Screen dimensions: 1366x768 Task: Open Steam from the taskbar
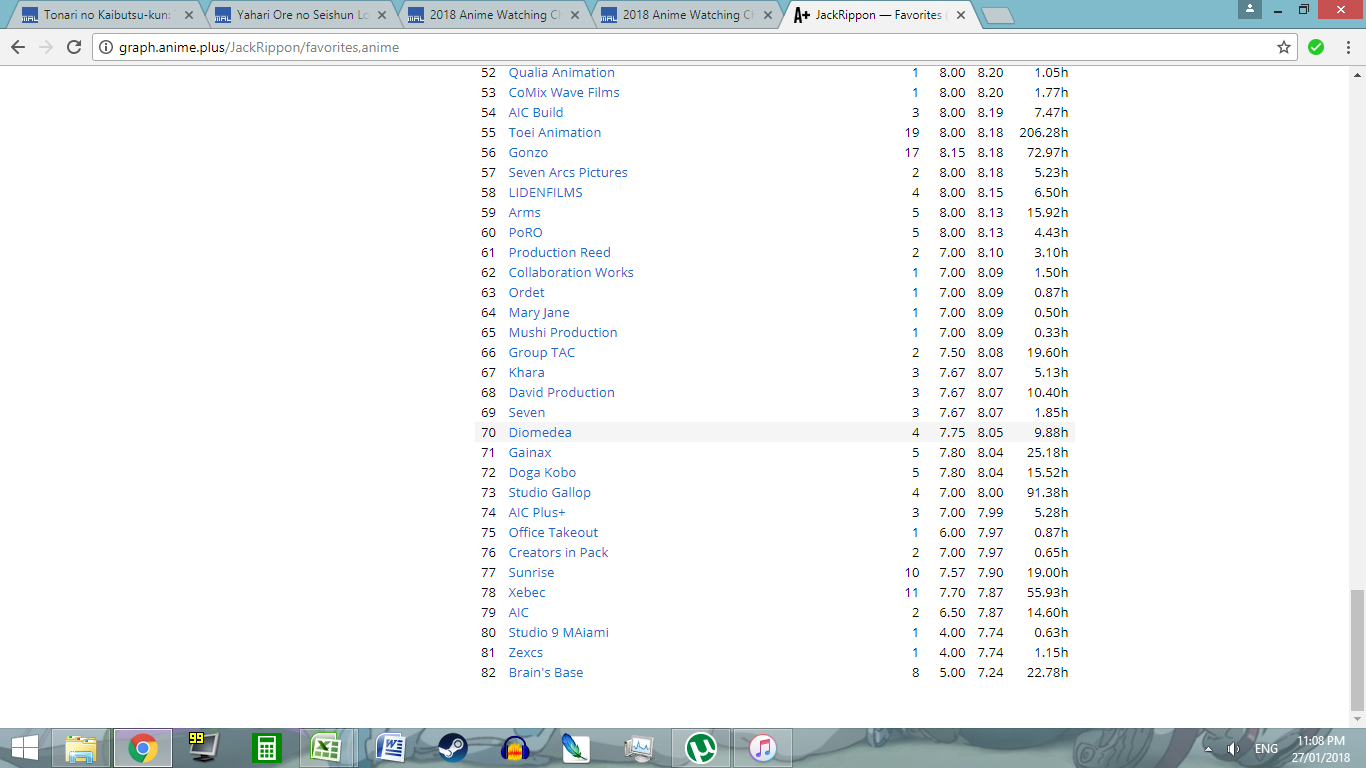[453, 748]
